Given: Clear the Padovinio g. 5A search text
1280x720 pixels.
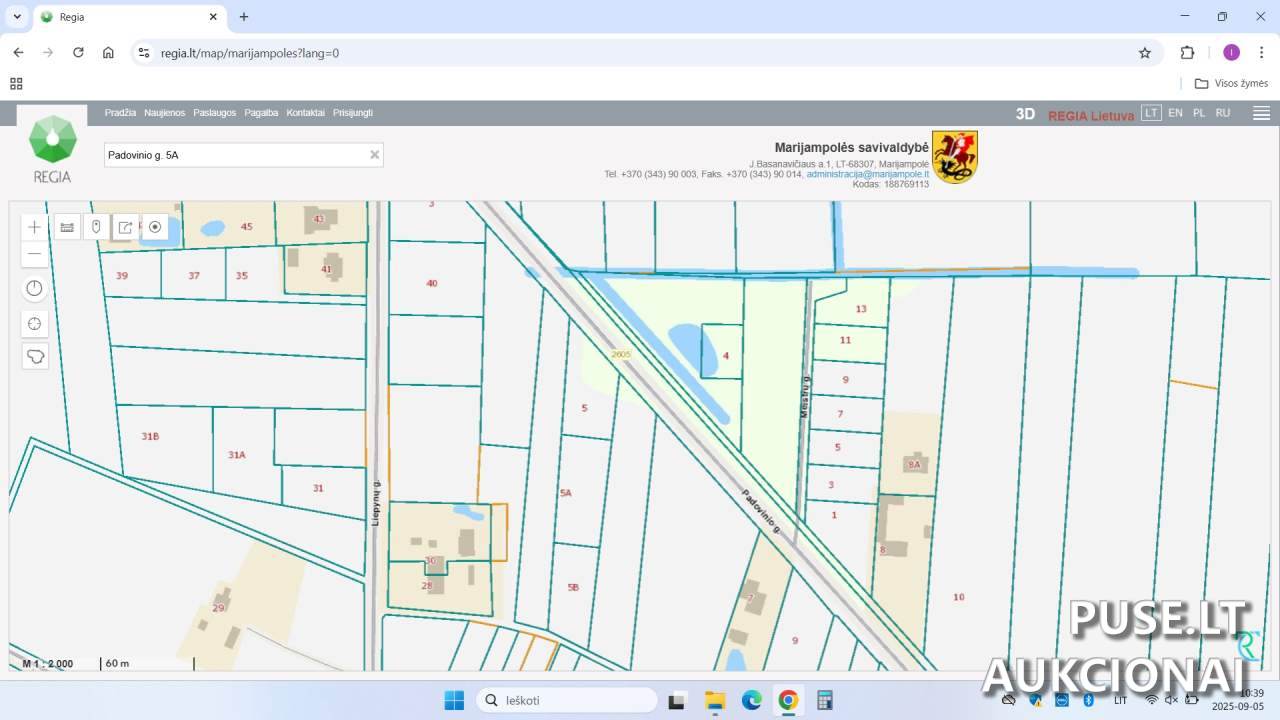Looking at the screenshot, I should (375, 155).
